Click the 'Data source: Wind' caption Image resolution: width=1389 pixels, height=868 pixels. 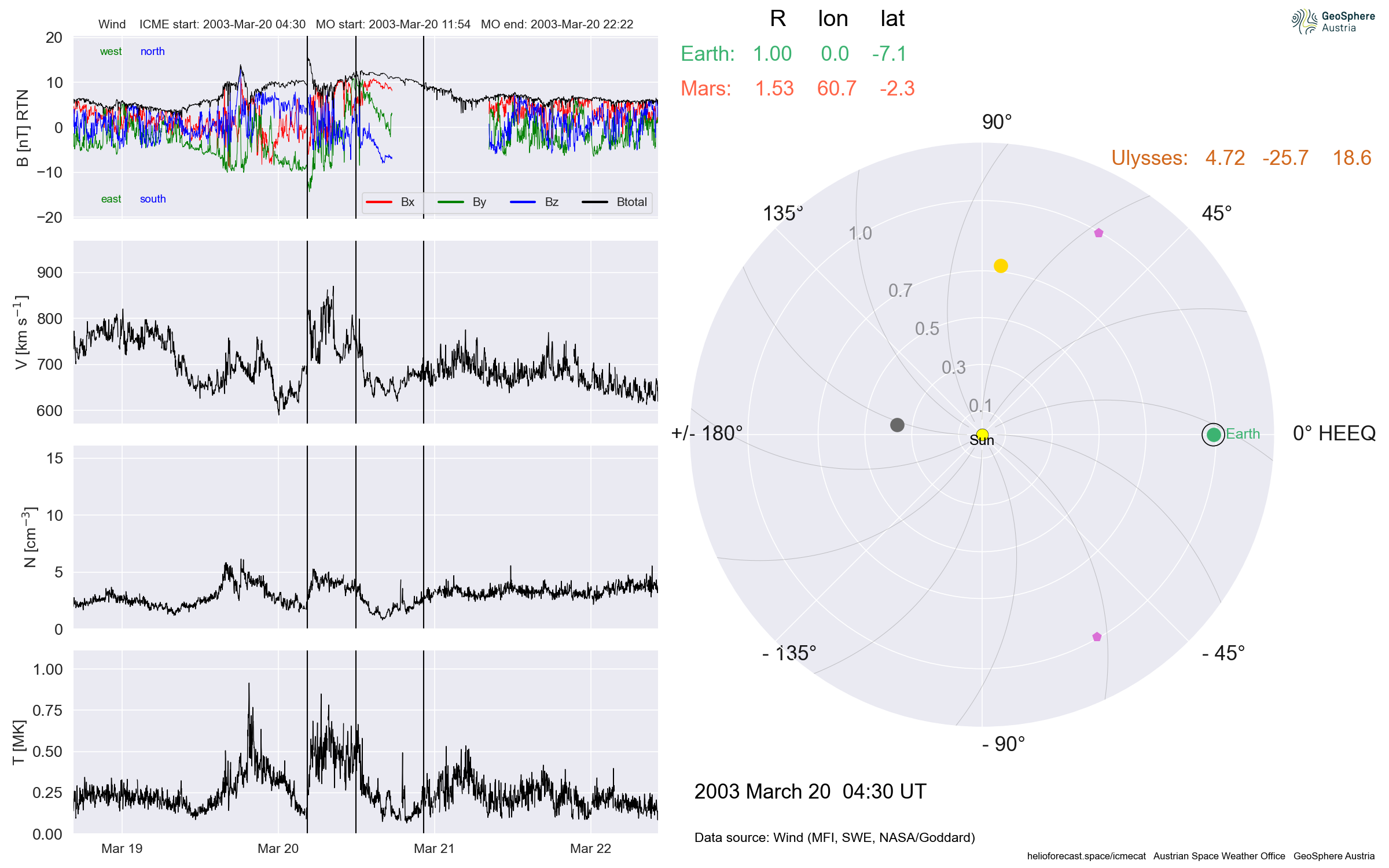(x=835, y=837)
